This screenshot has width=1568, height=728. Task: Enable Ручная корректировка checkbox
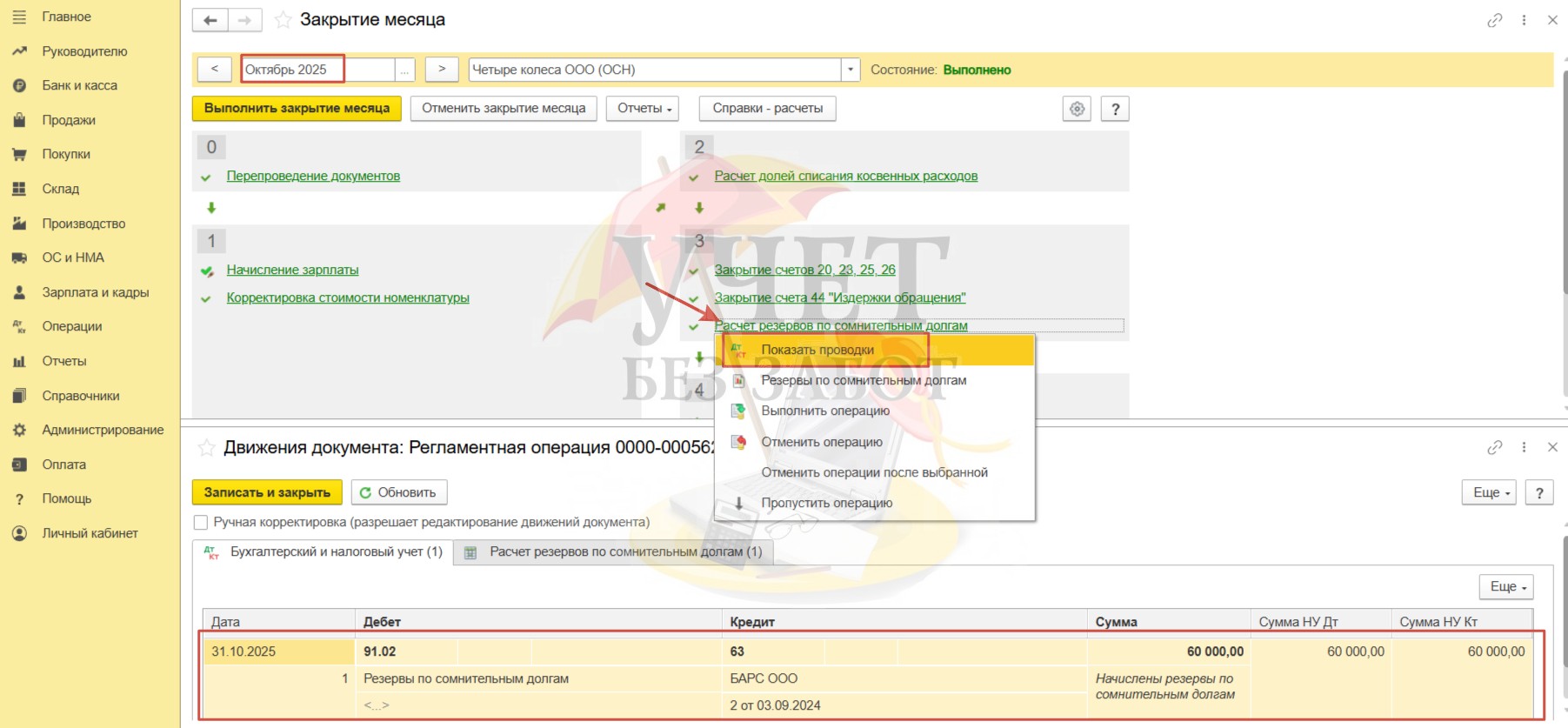(201, 522)
